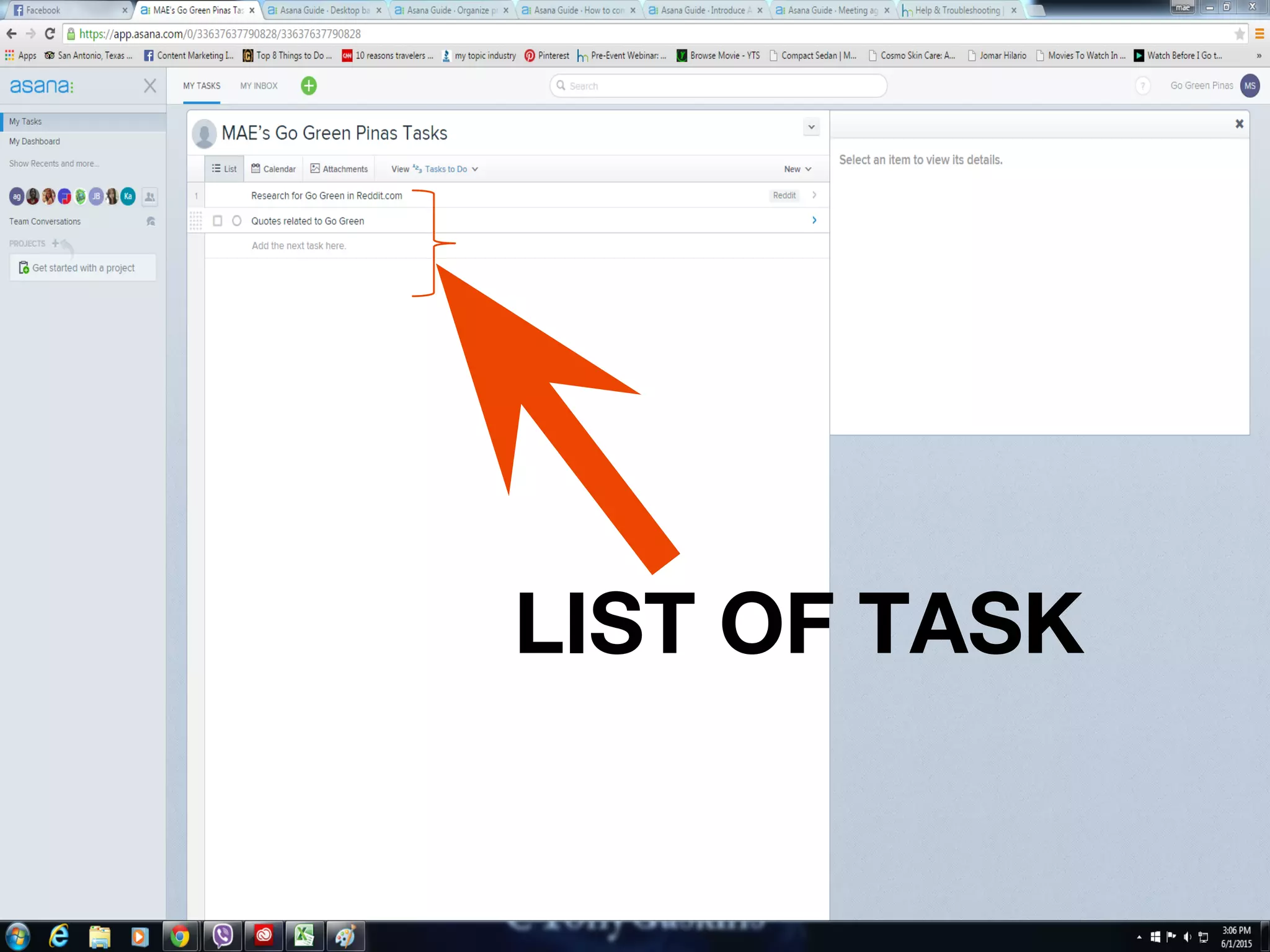Switch to the Help & Troubleshooting browser tab
The image size is (1270, 952).
point(959,10)
